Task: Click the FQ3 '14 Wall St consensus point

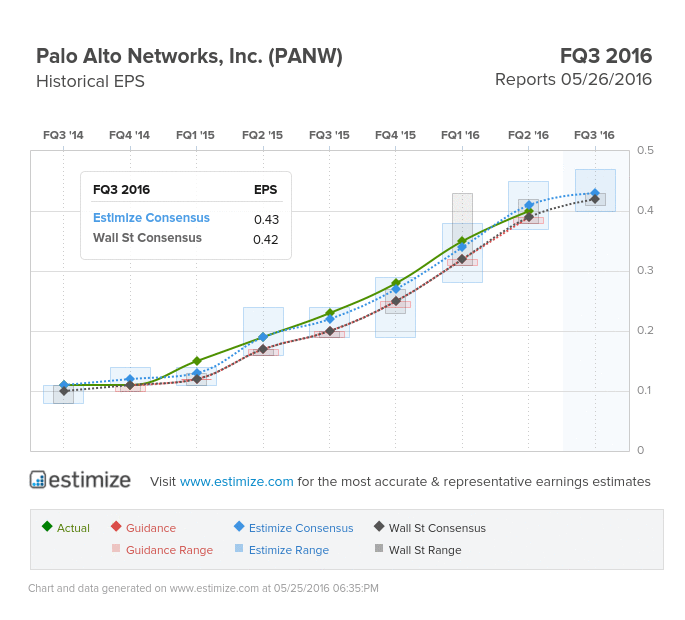Action: 64,391
